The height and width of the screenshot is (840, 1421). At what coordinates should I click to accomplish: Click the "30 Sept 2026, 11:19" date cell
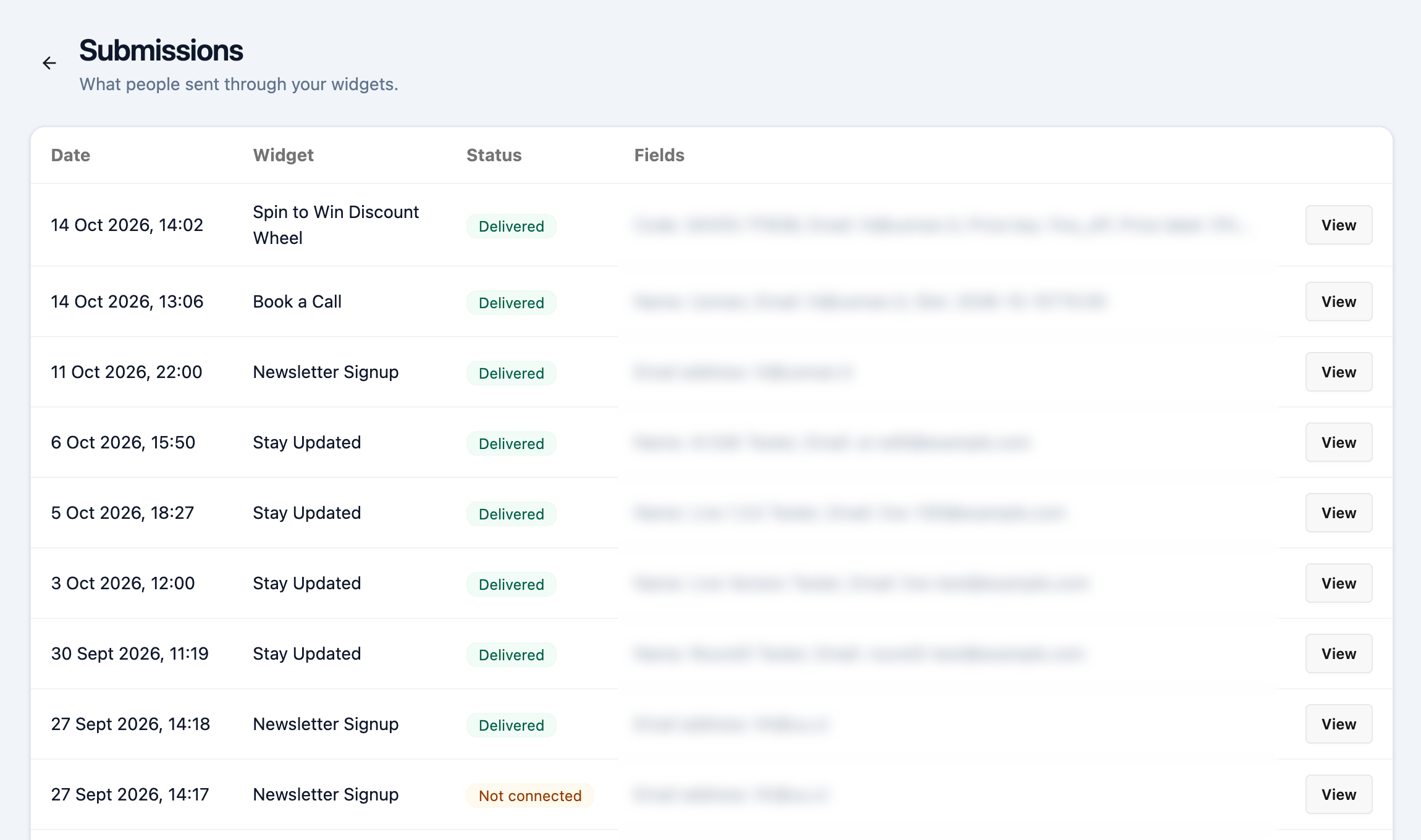pos(130,653)
